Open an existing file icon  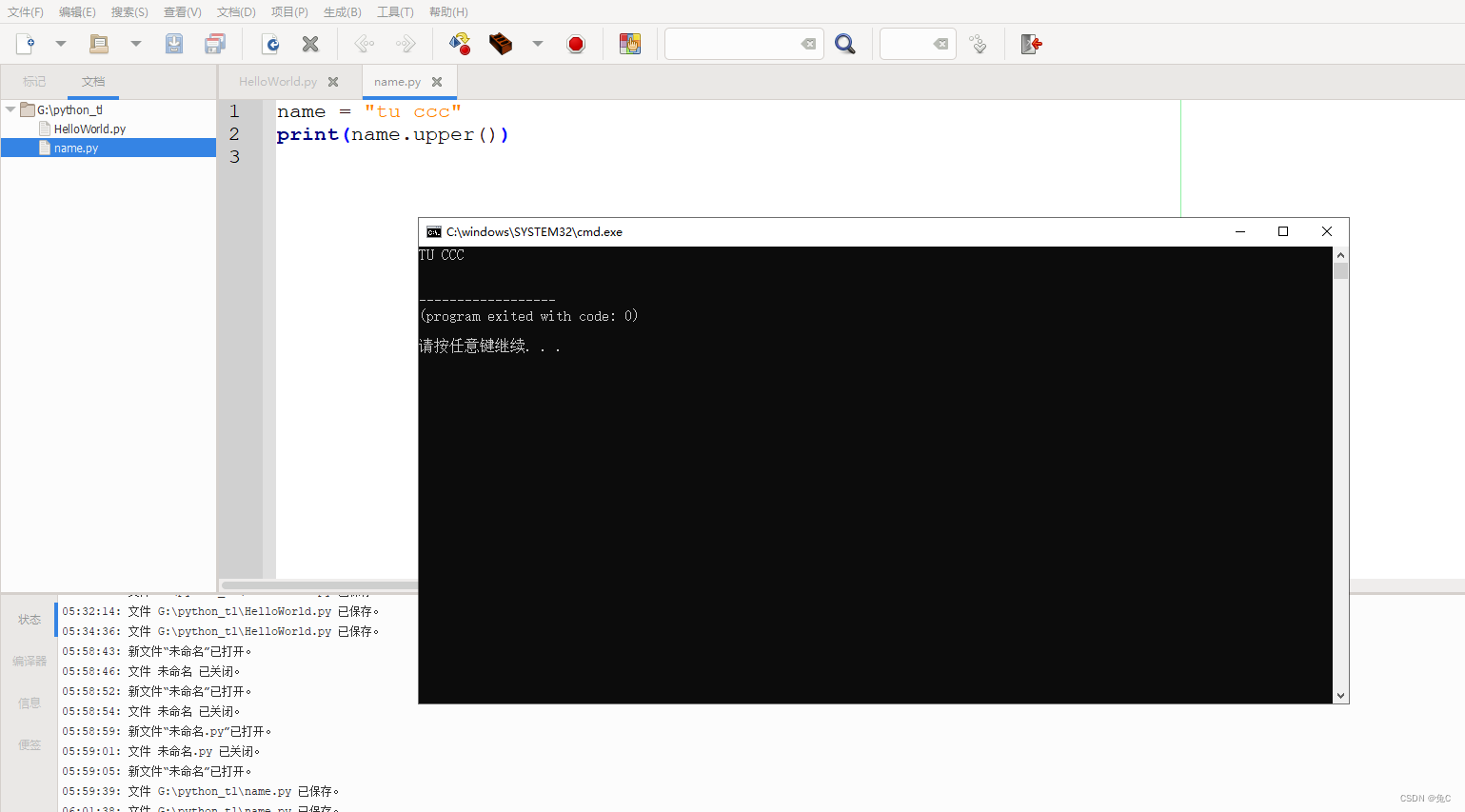[x=99, y=44]
